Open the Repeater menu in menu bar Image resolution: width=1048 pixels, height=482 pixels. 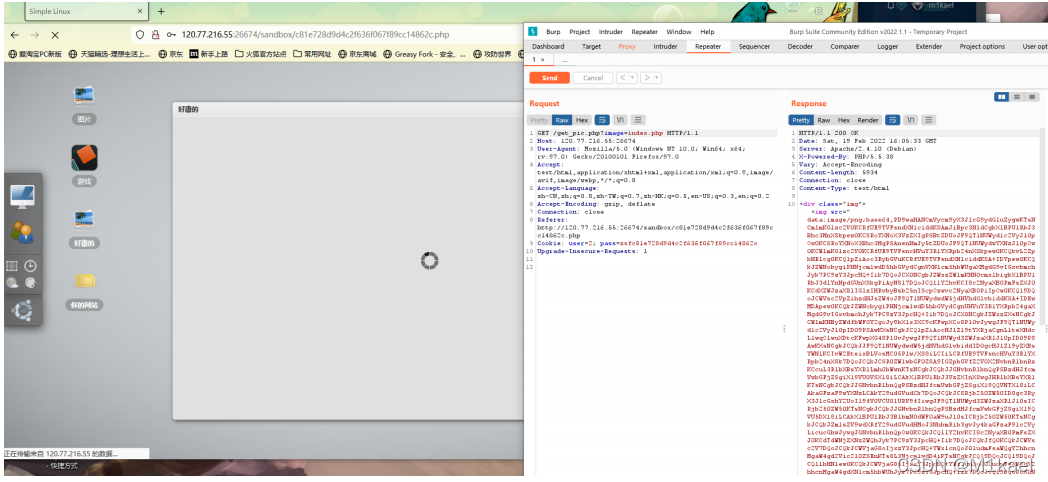click(x=645, y=32)
